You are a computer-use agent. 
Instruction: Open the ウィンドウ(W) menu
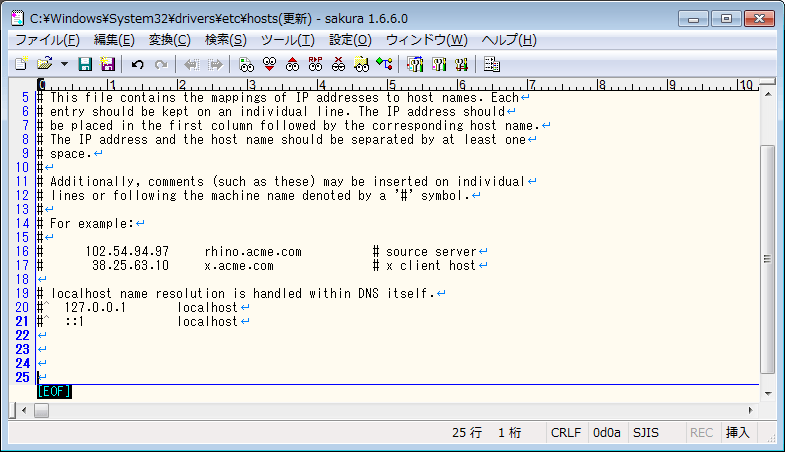[x=427, y=40]
